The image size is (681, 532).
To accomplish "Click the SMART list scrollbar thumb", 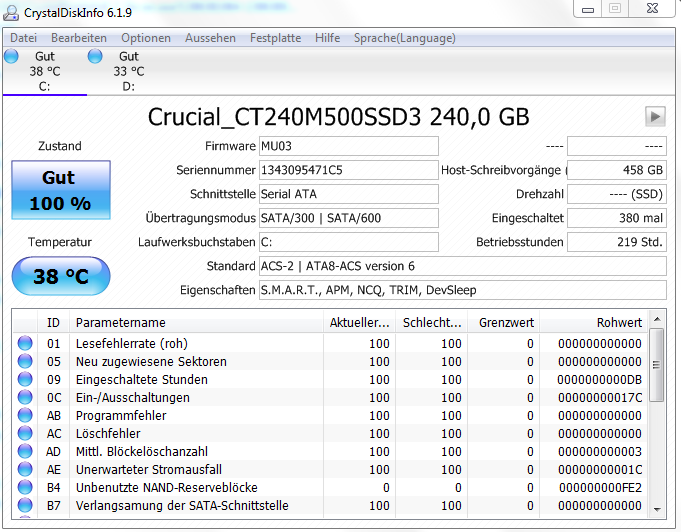I will (657, 365).
